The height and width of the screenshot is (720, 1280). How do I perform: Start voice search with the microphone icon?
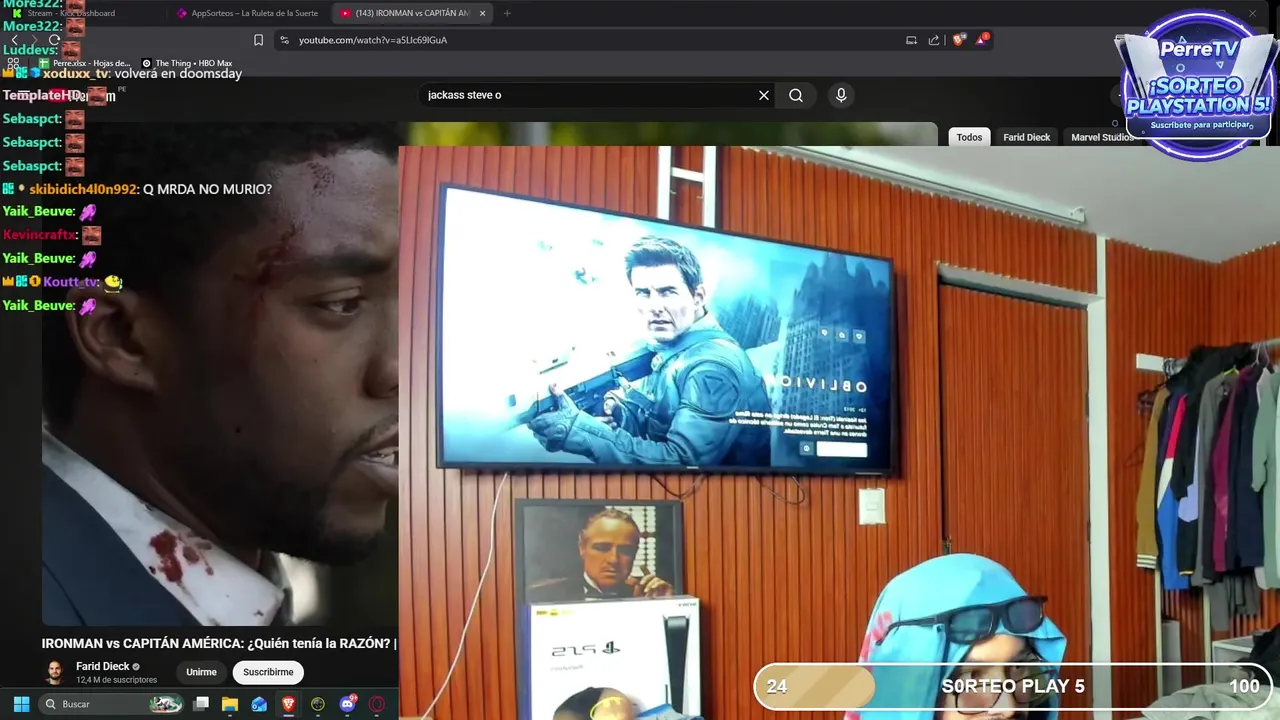(841, 95)
